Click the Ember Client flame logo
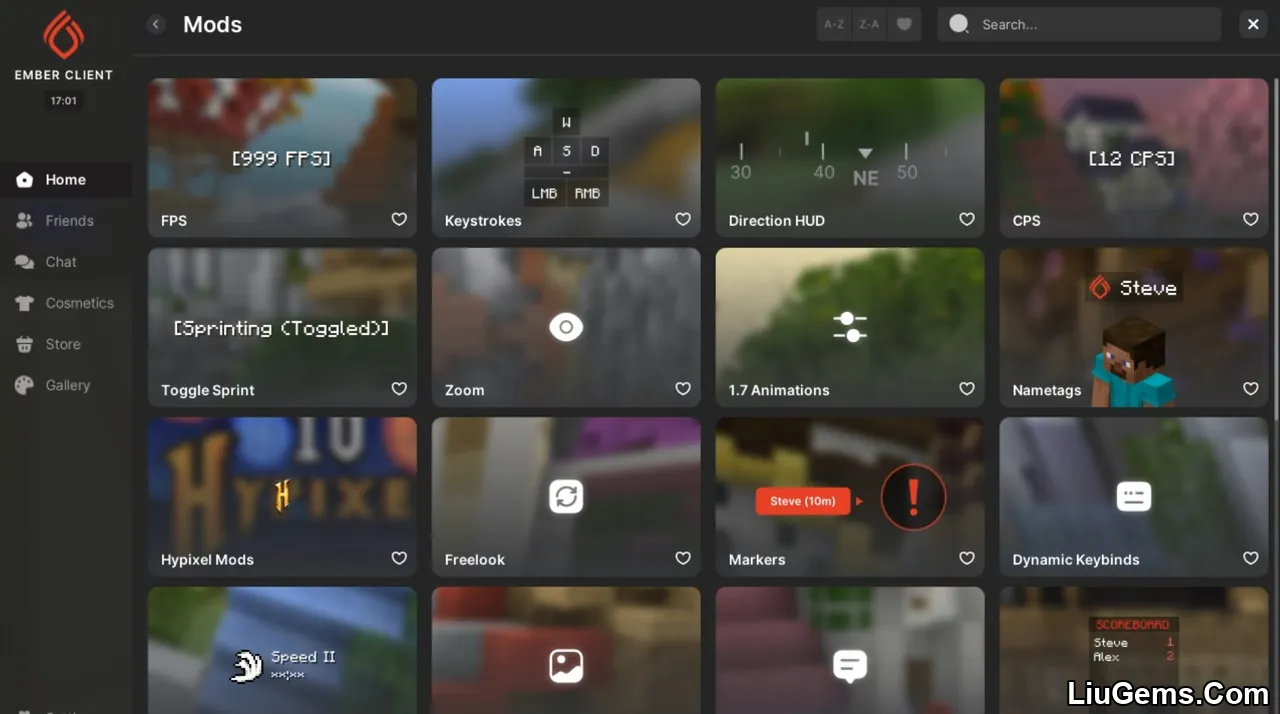1280x714 pixels. [63, 35]
